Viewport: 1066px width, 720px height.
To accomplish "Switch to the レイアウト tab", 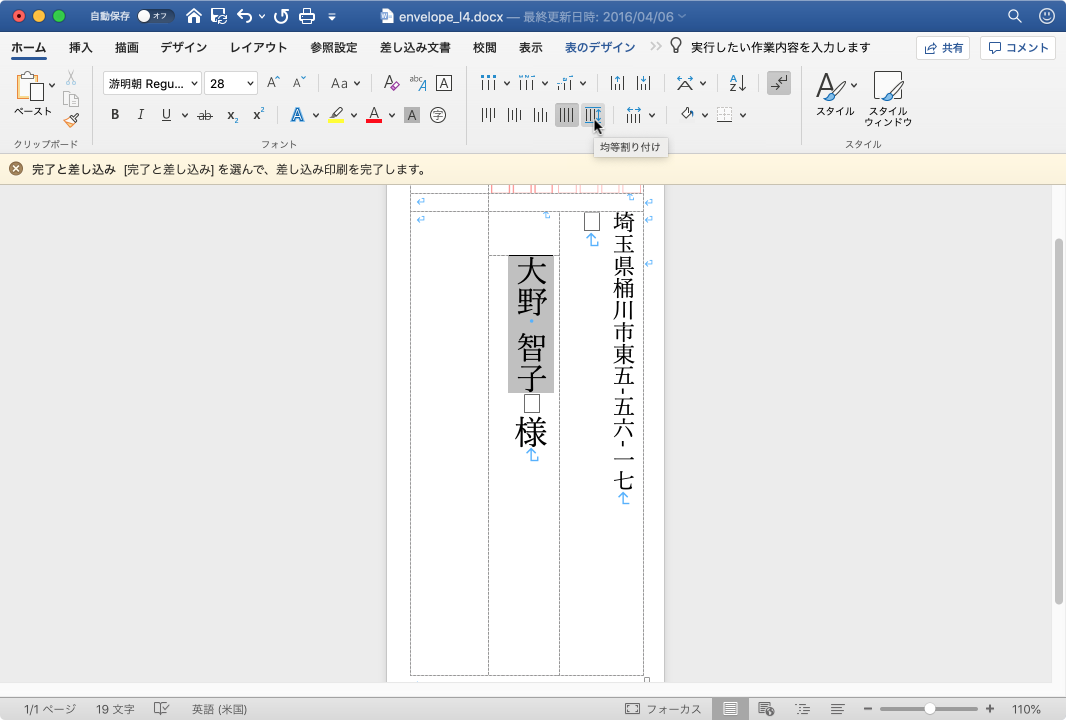I will coord(258,48).
